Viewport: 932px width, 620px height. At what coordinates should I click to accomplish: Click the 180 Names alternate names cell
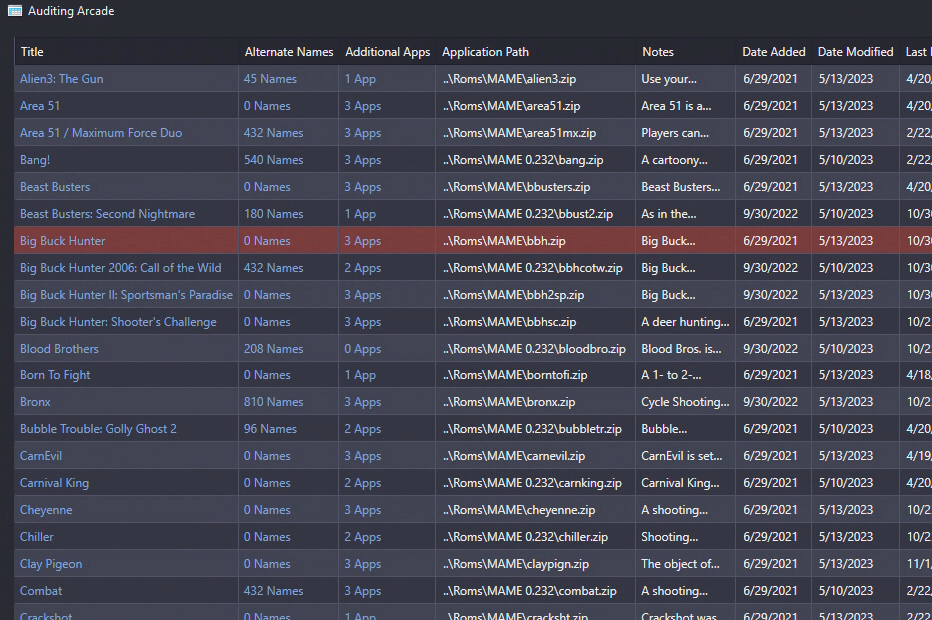pyautogui.click(x=273, y=213)
